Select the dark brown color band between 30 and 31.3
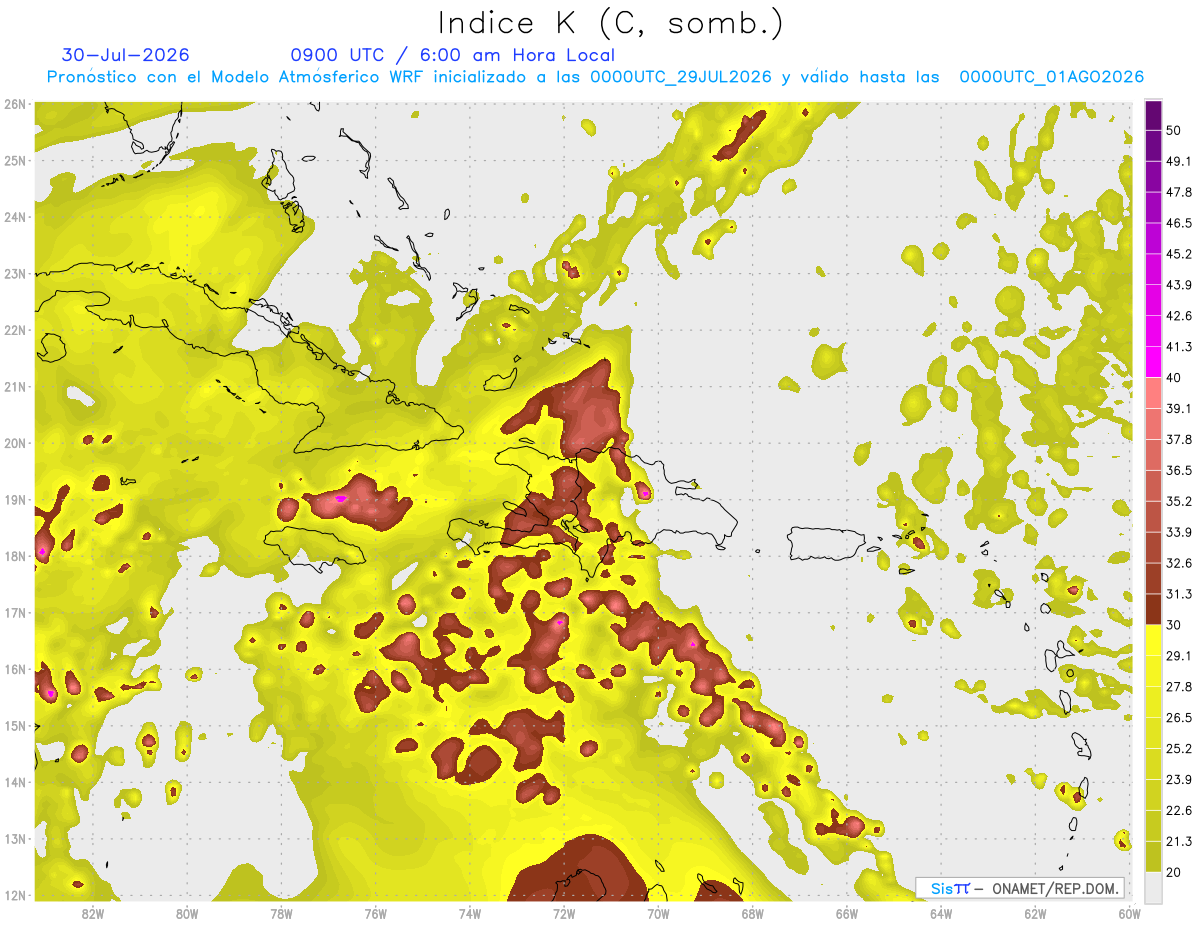Viewport: 1200px width, 927px height. 1153,609
